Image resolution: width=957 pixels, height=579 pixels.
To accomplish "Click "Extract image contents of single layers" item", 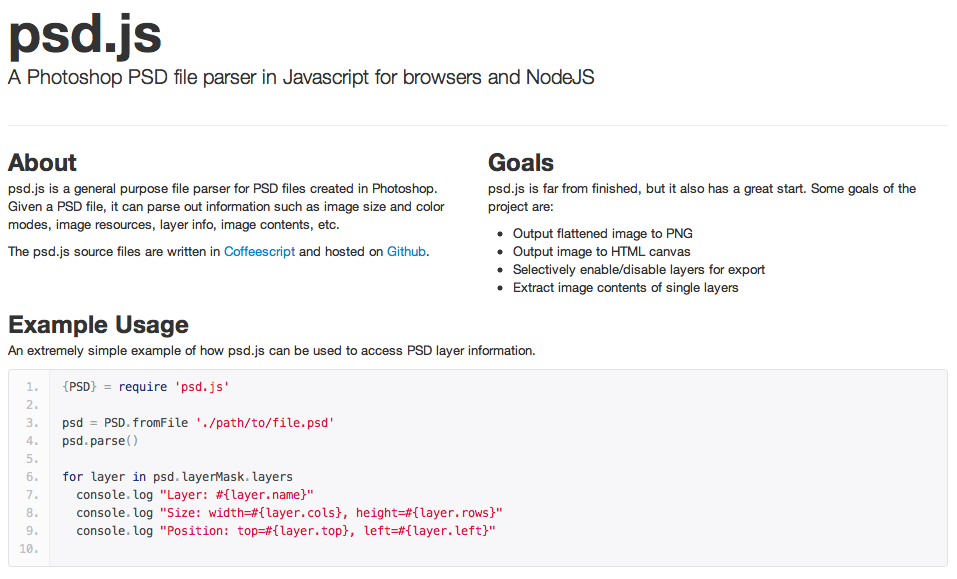I will 625,288.
